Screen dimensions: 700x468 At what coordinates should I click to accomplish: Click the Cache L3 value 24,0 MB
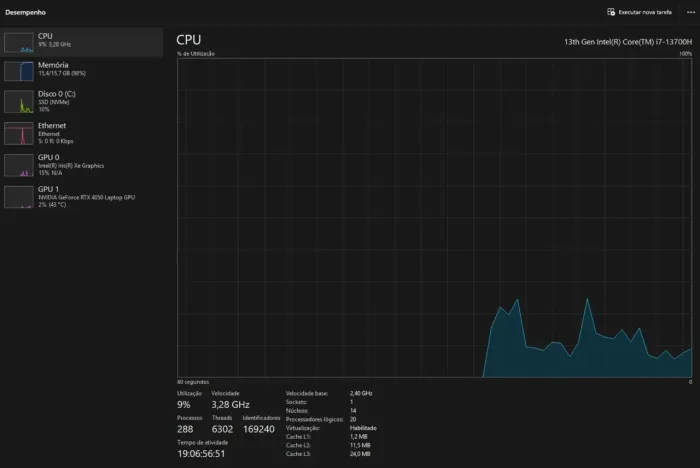point(360,454)
